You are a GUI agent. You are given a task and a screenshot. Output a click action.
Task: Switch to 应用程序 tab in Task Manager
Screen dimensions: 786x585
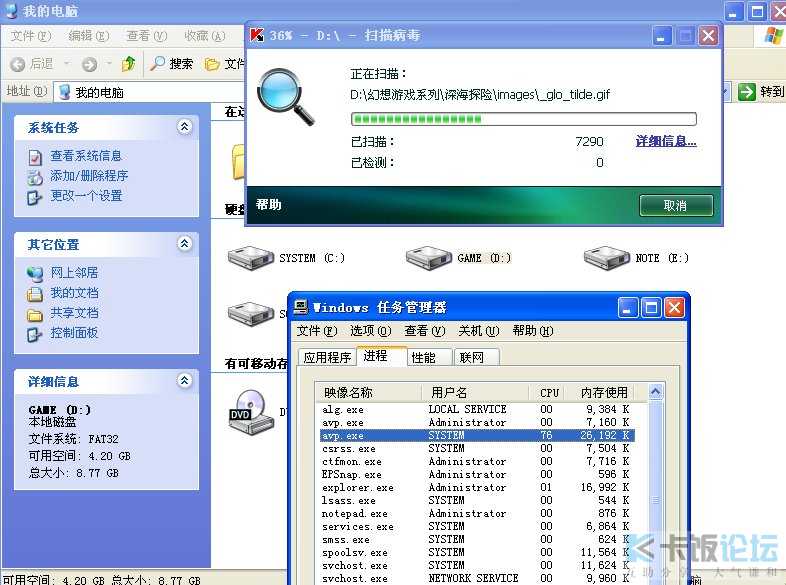pyautogui.click(x=327, y=357)
